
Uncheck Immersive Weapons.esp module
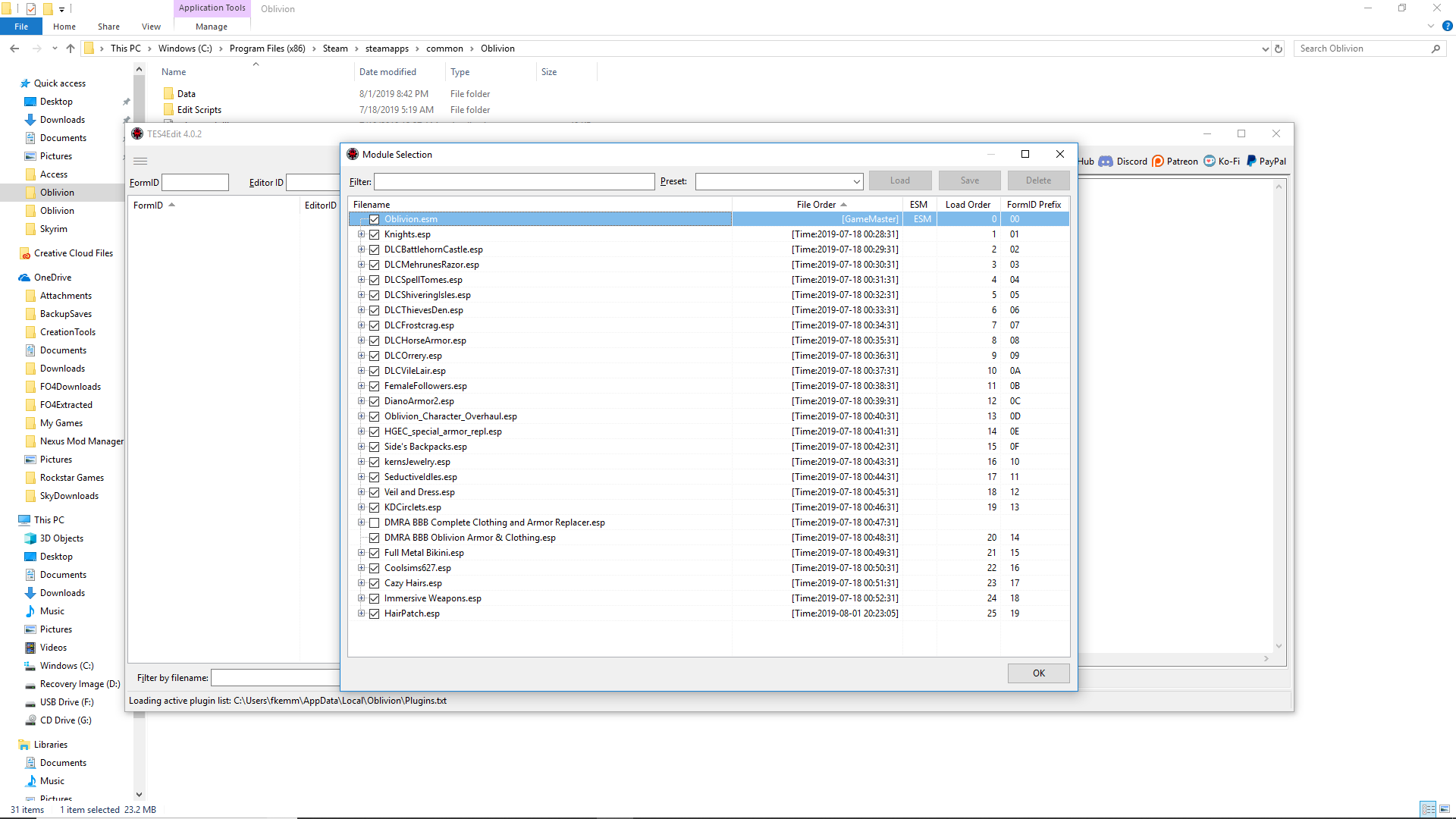click(374, 598)
